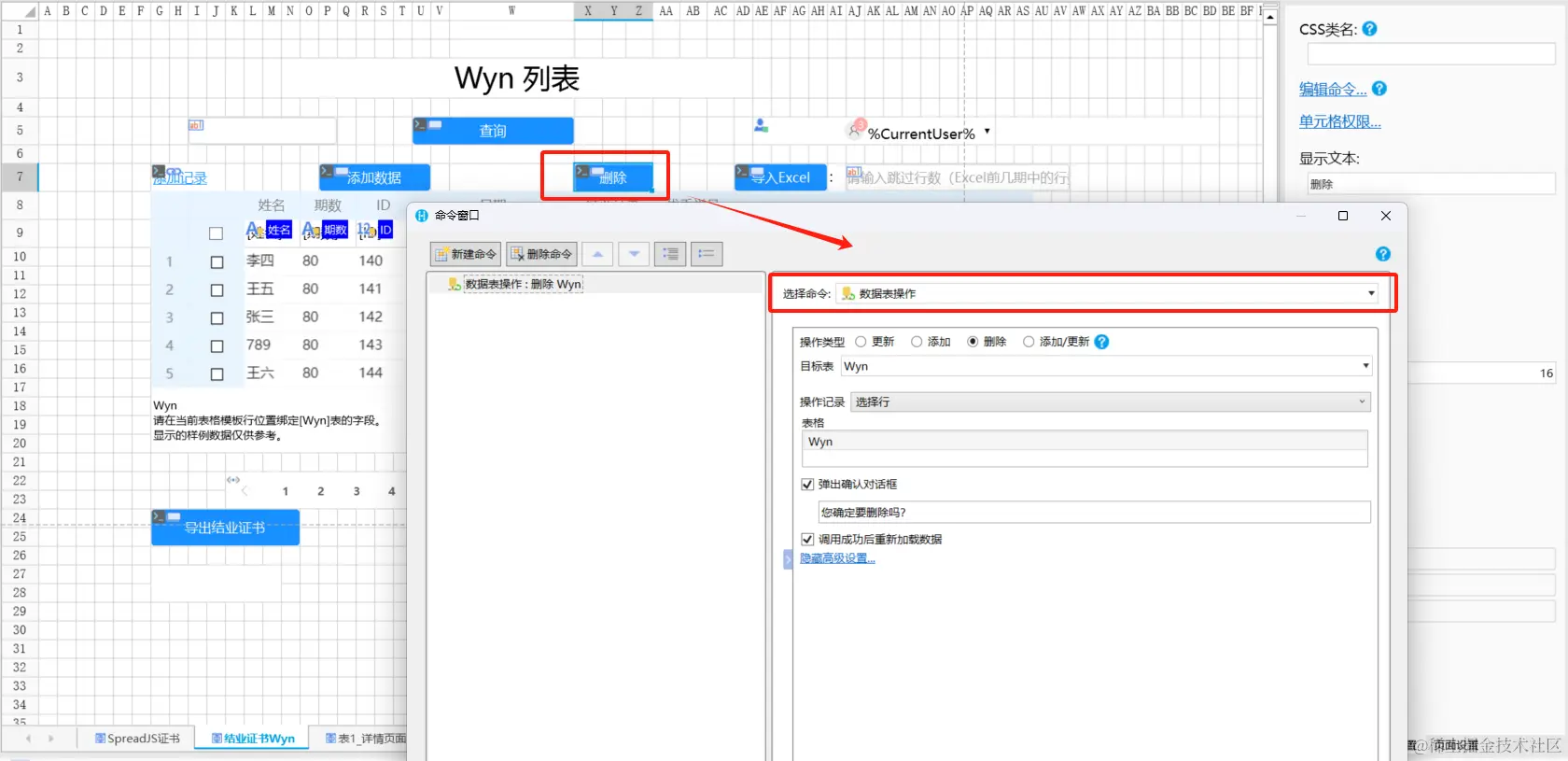
Task: Click the 查询 button on the sheet
Action: 493,131
